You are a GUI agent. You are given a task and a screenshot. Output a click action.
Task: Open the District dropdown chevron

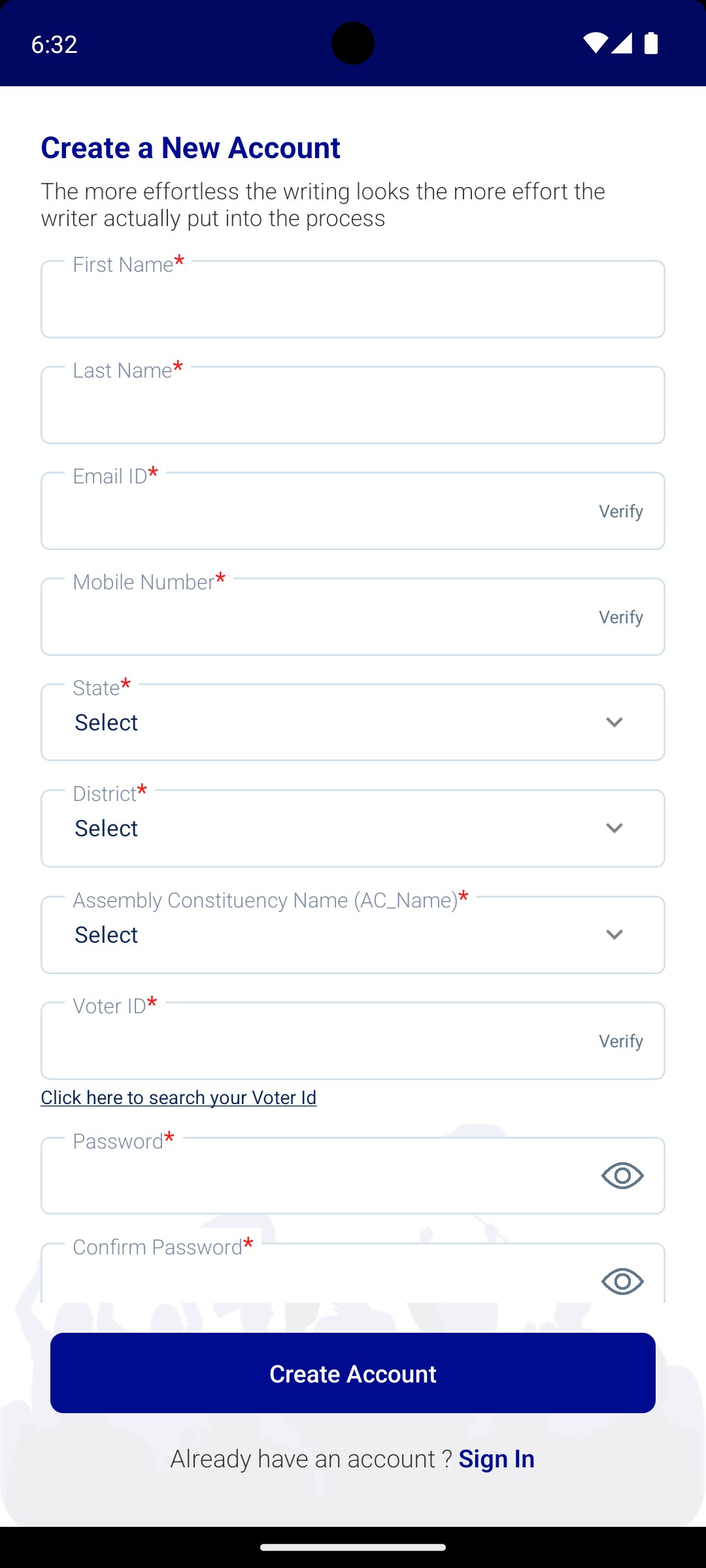(614, 828)
